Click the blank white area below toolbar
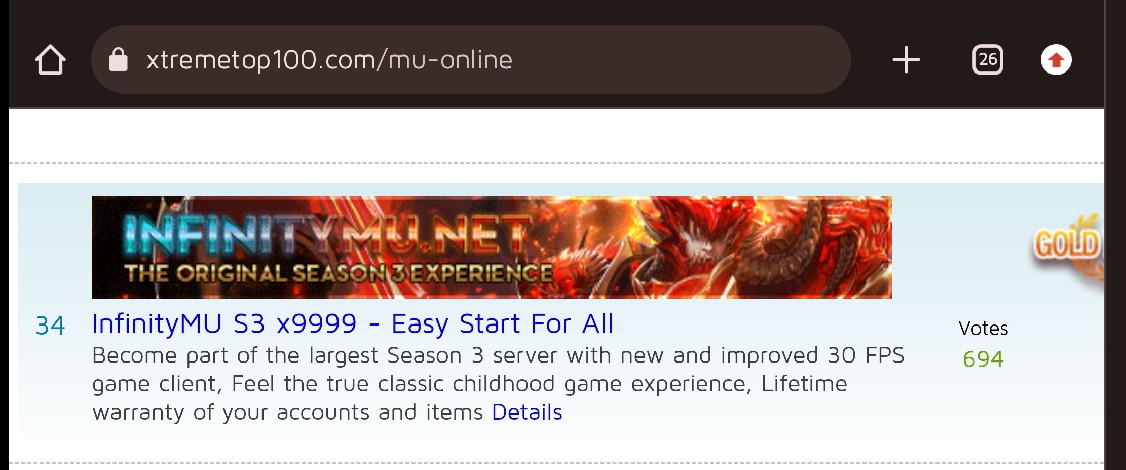This screenshot has width=1126, height=470. coord(557,135)
